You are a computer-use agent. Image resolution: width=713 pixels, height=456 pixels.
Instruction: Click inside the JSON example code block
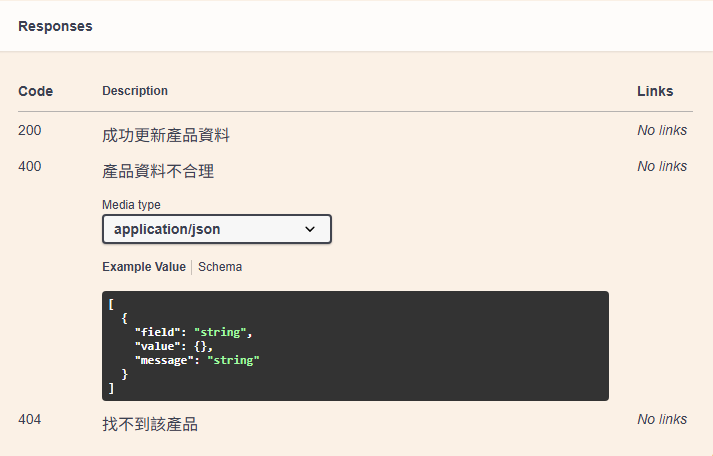point(356,346)
